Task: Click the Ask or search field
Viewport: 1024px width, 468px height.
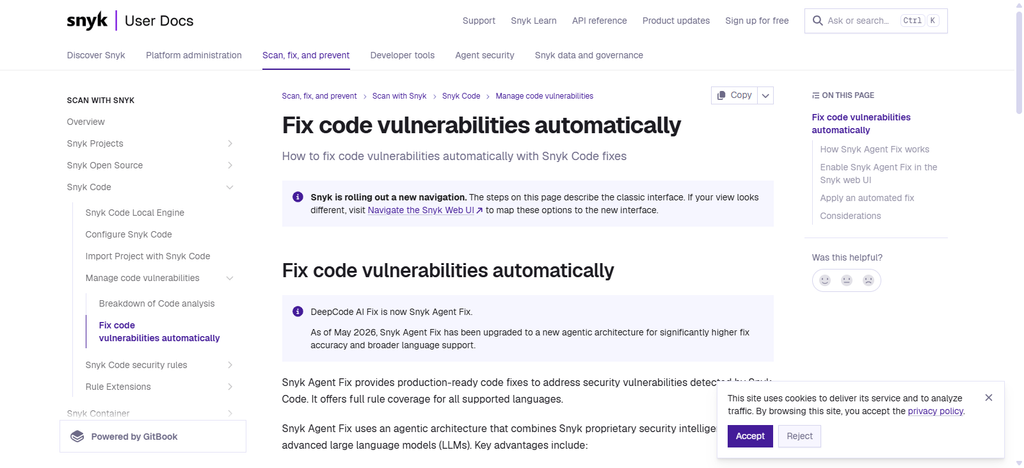Action: [876, 21]
